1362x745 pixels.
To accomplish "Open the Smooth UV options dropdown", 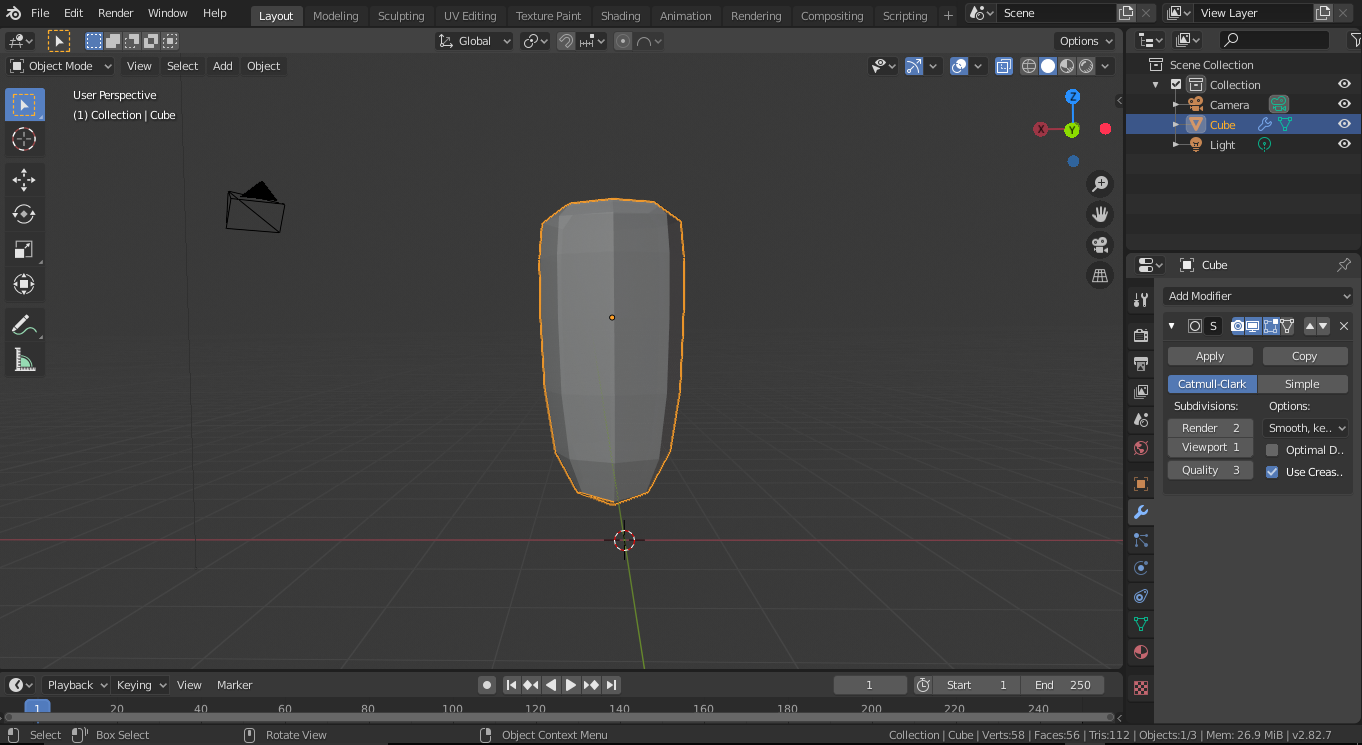I will pyautogui.click(x=1307, y=428).
